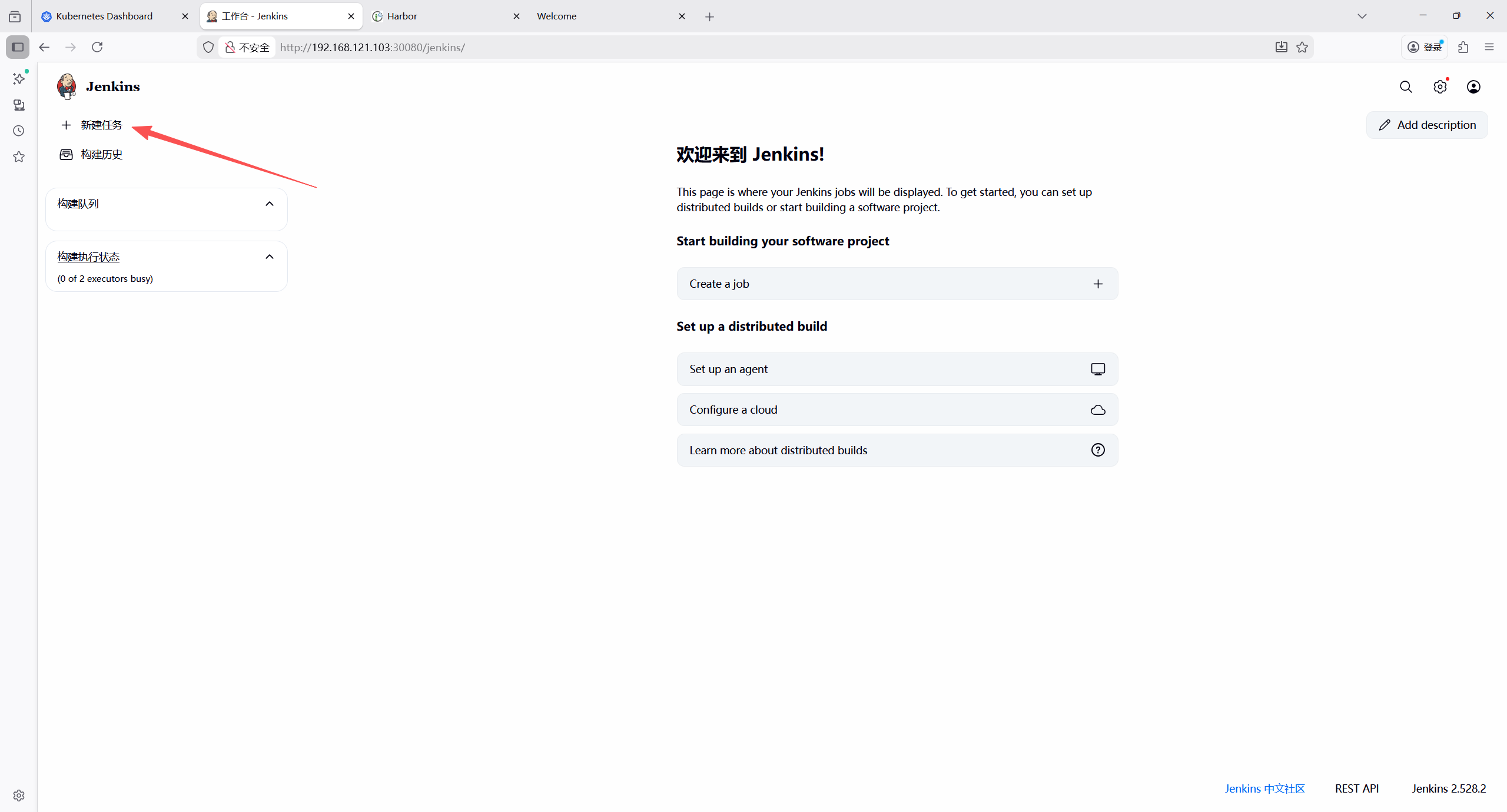Open the user account icon in Jenkins header
Screen dimensions: 1507x812
tap(1473, 87)
